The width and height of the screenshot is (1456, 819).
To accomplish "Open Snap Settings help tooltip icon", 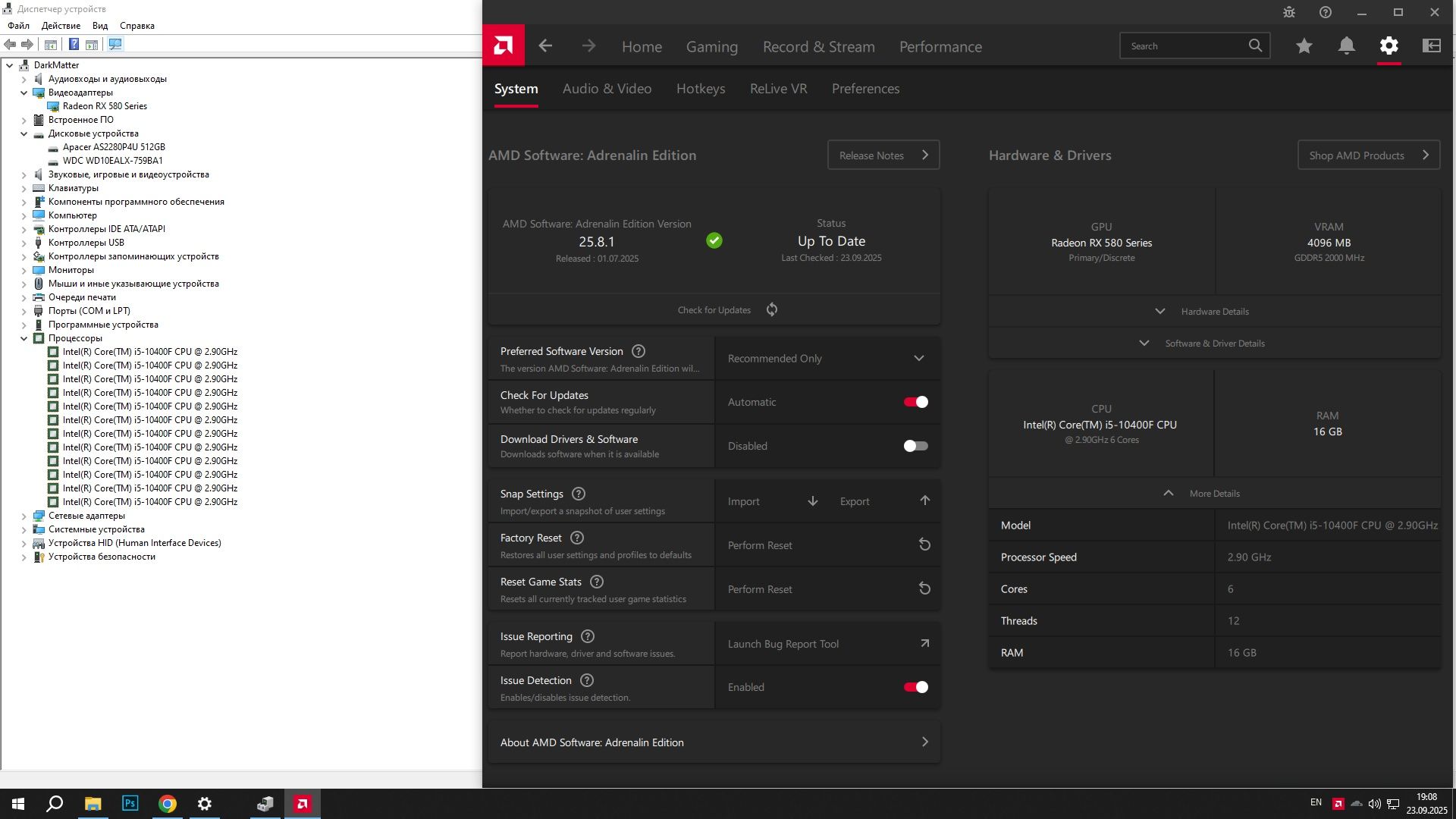I will 579,494.
